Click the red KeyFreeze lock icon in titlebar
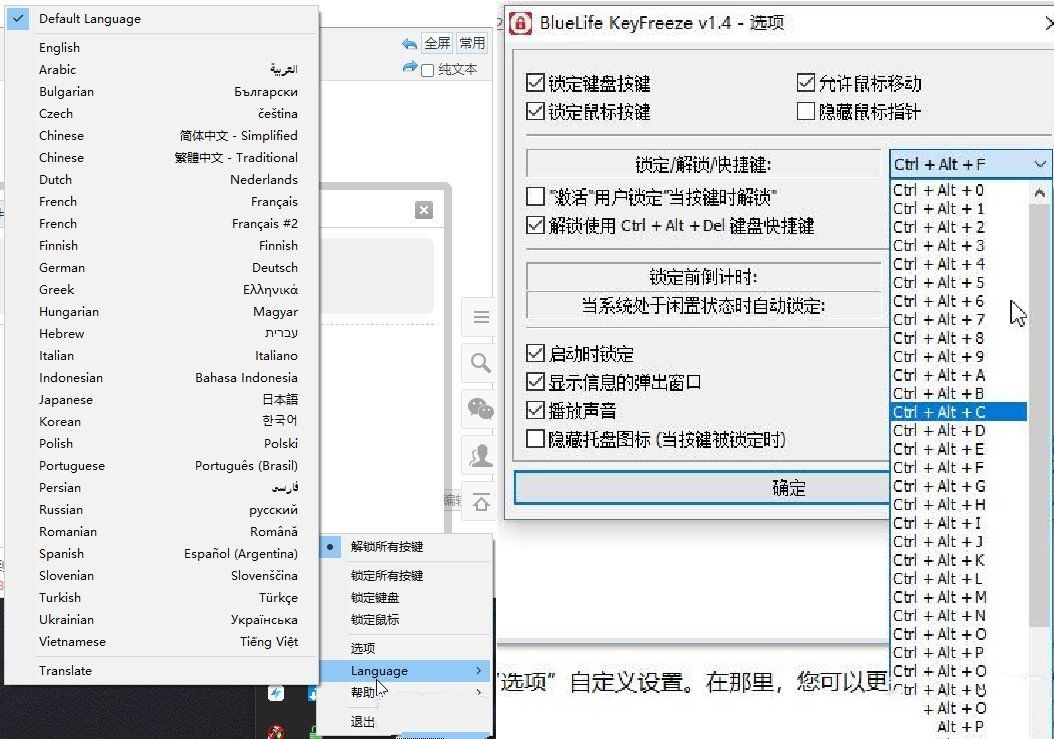The width and height of the screenshot is (1054, 739). [x=521, y=23]
